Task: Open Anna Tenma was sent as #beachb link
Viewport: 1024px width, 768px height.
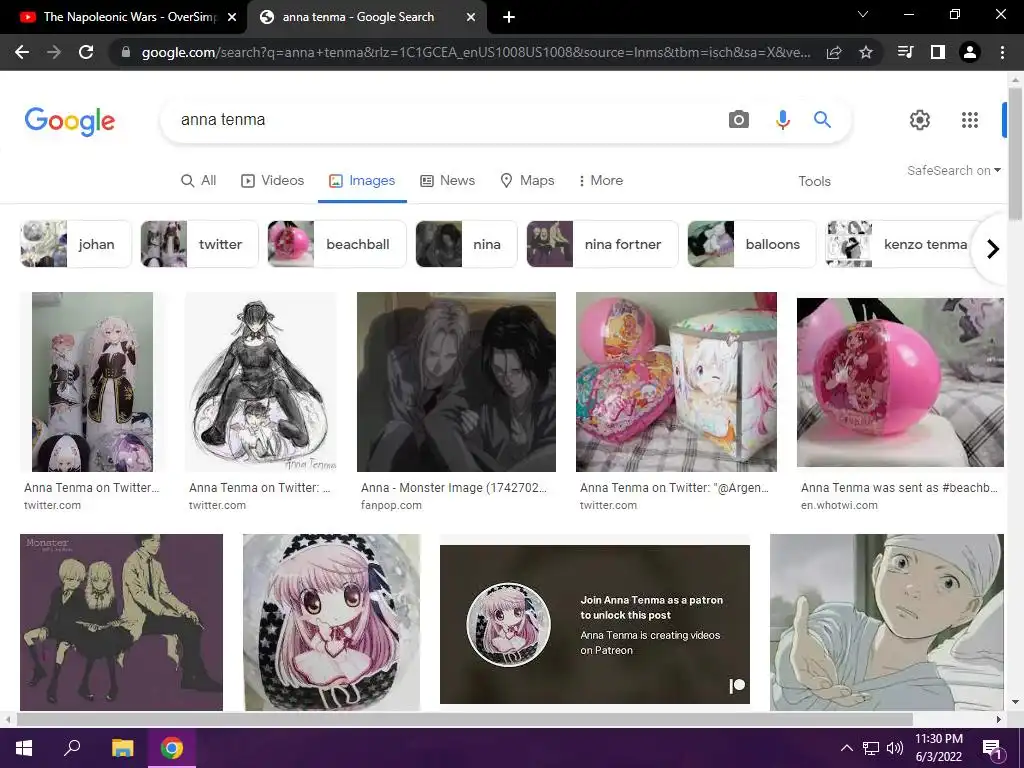Action: click(x=899, y=487)
